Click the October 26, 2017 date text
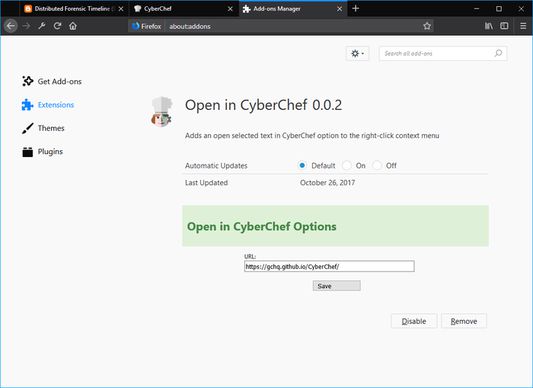The width and height of the screenshot is (533, 388). pyautogui.click(x=327, y=183)
